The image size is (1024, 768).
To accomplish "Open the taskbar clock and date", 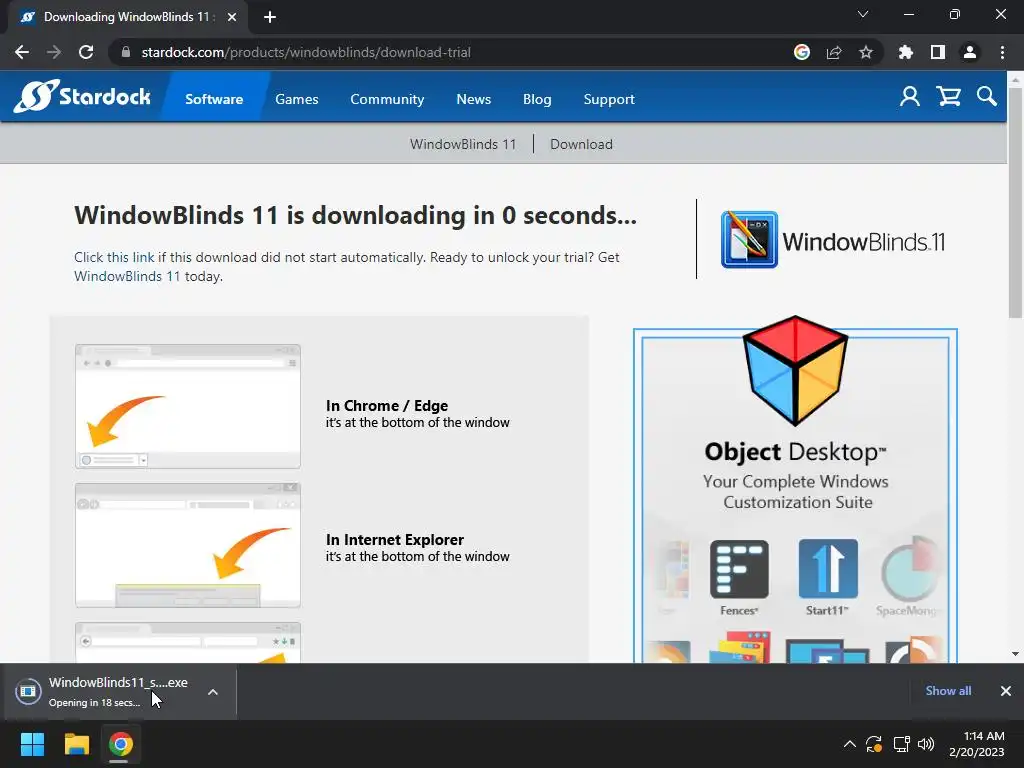I will [x=977, y=744].
